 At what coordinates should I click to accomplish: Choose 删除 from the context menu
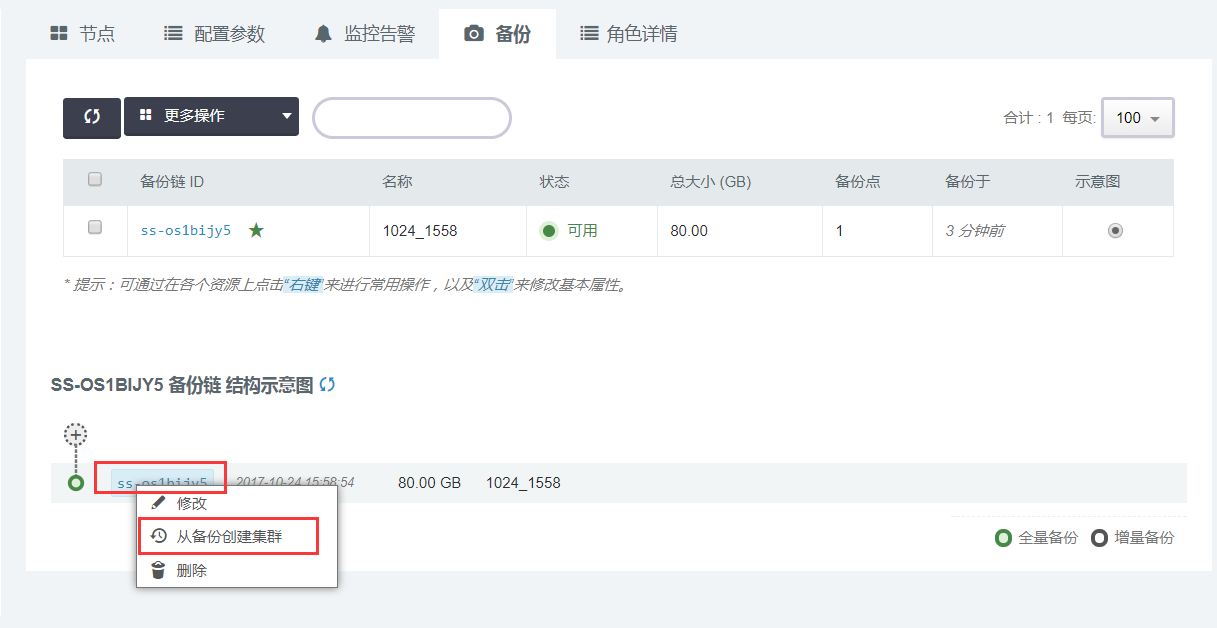(237, 570)
